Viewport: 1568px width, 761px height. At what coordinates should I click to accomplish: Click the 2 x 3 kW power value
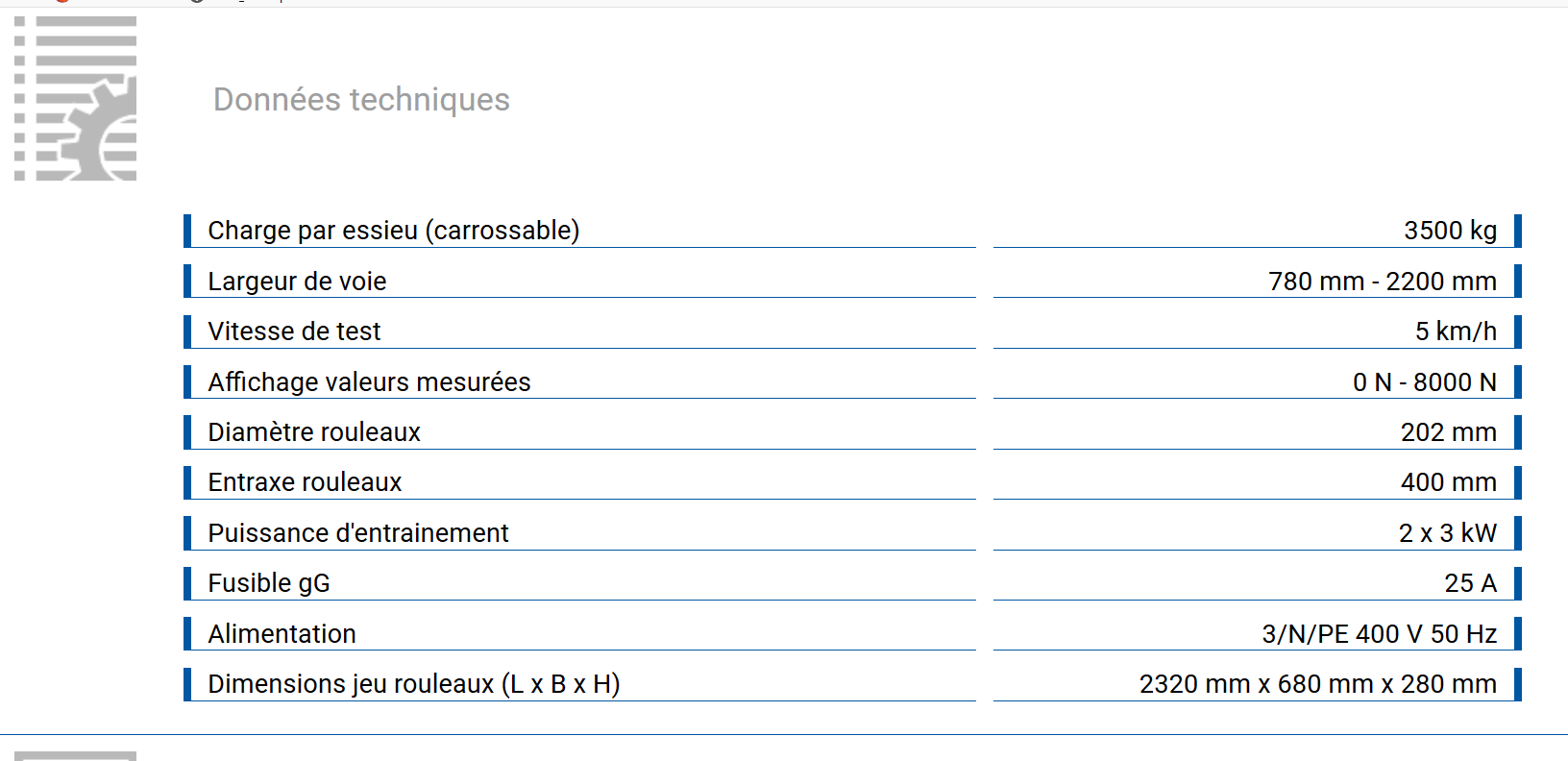[1447, 533]
